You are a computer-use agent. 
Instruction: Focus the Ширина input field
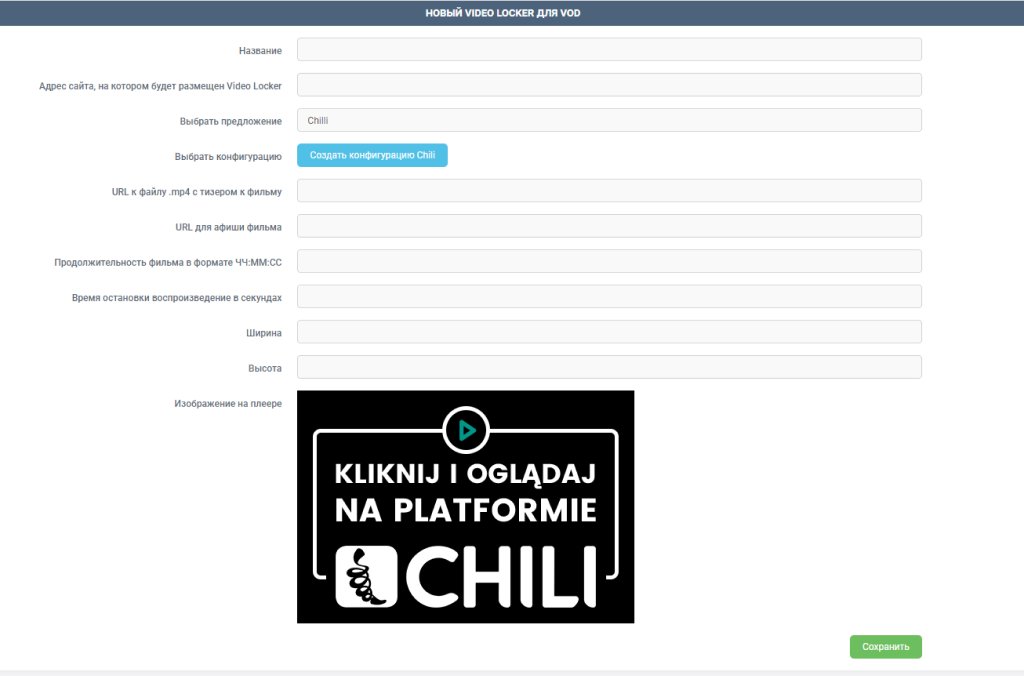(x=609, y=332)
